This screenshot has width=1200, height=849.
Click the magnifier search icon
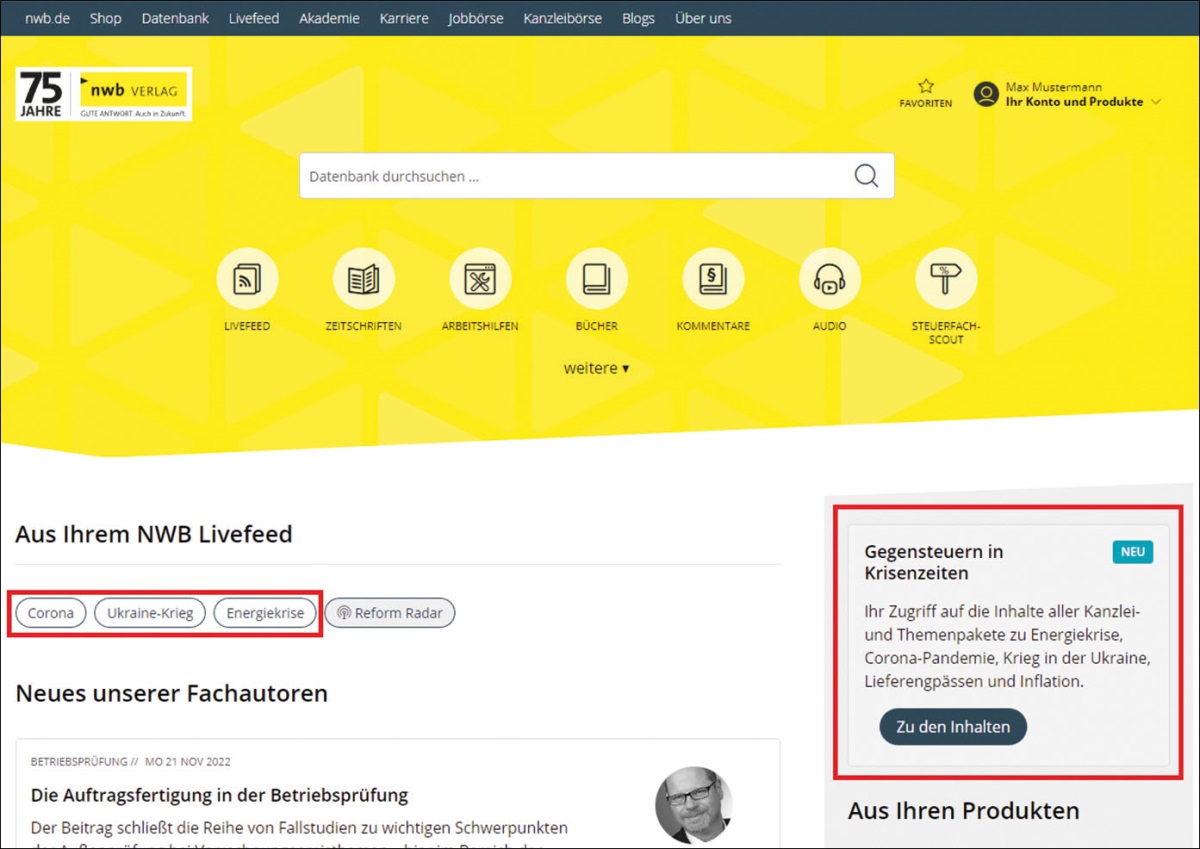click(x=866, y=176)
